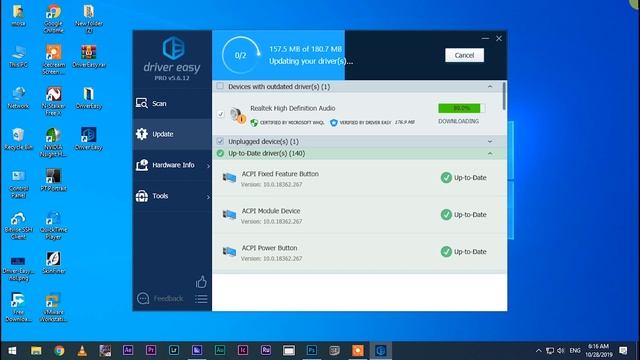This screenshot has height=360, width=640.
Task: Click the Microsoft WHQL certified shield icon
Action: click(254, 122)
